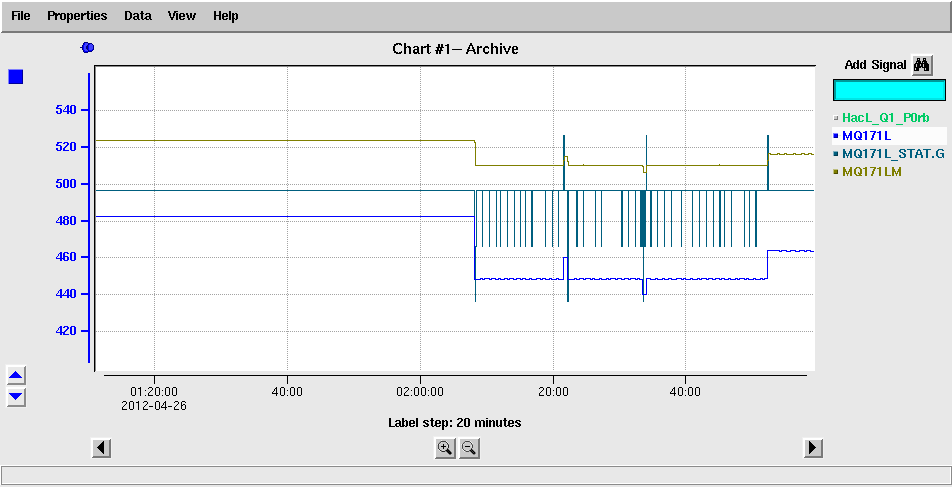This screenshot has height=487, width=952.
Task: Click the MQ171LM legend color marker
Action: click(x=836, y=172)
